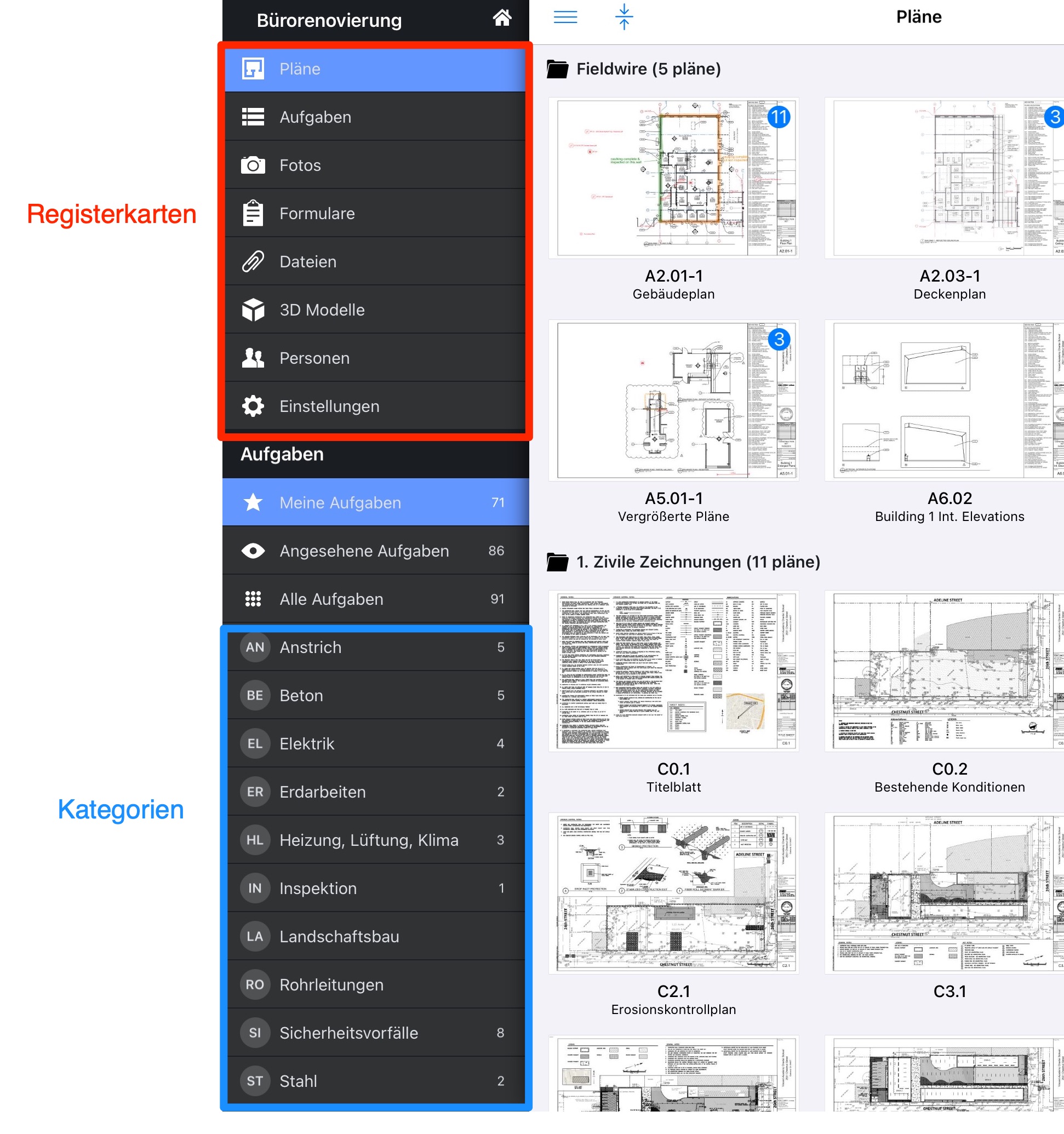The width and height of the screenshot is (1064, 1134).
Task: Collapse the Fieldwire (5 pläne) folder
Action: 557,69
